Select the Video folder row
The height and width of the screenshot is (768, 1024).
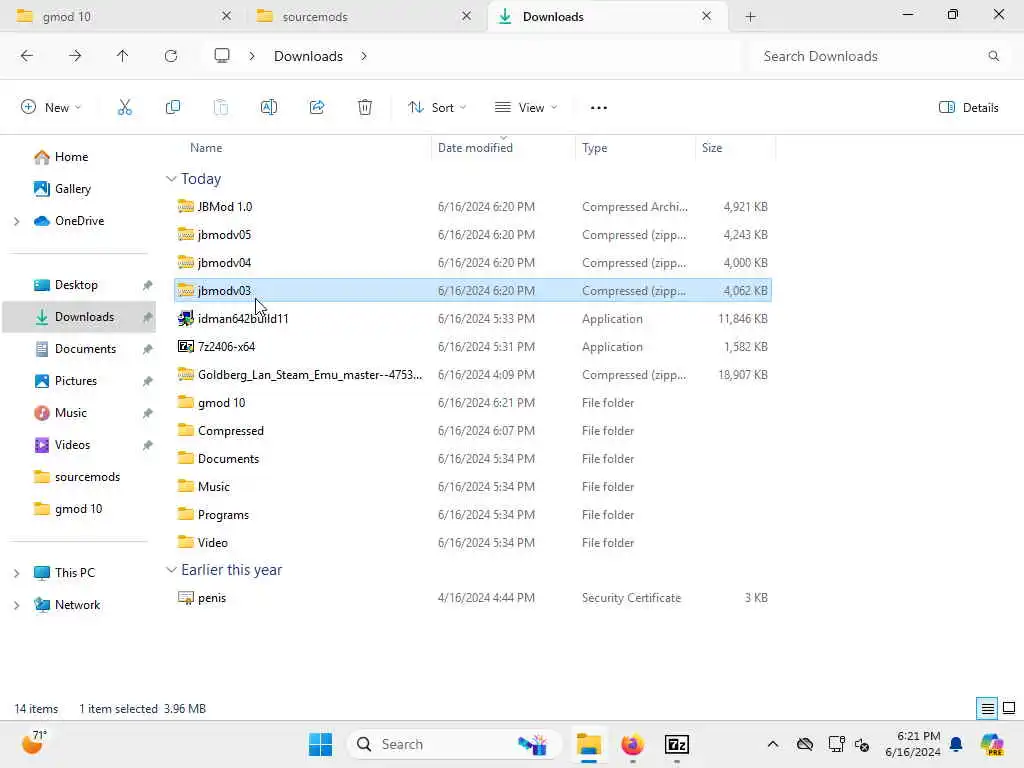[473, 543]
